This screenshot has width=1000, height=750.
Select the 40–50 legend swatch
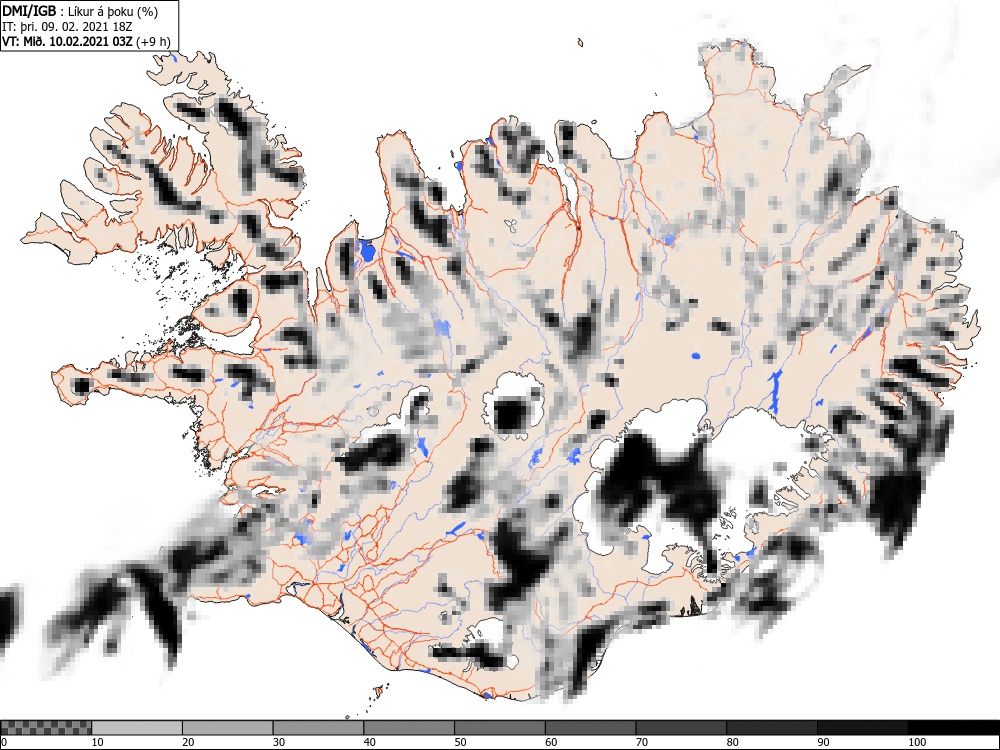[x=409, y=728]
